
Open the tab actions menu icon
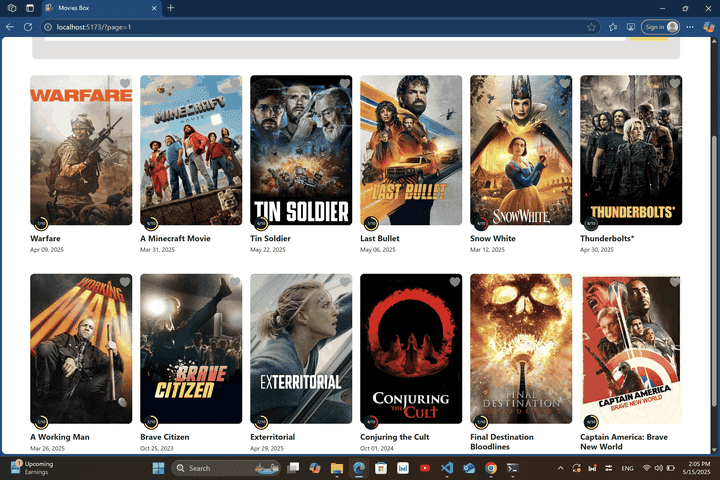(30, 8)
